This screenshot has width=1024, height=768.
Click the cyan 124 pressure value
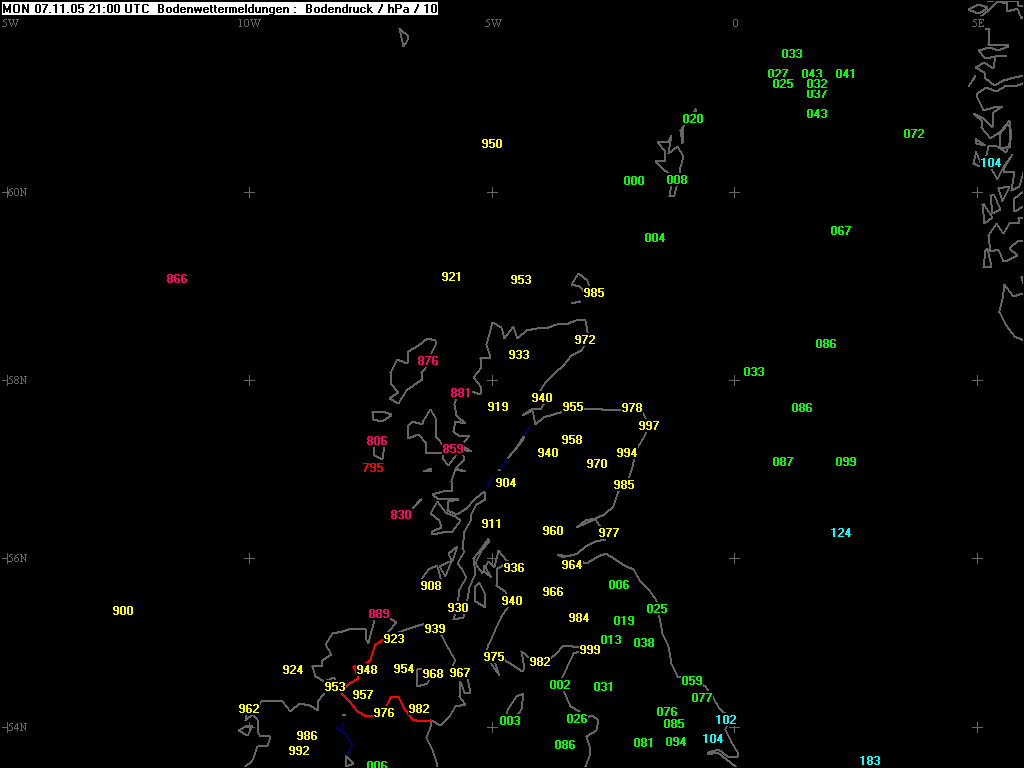tap(841, 533)
